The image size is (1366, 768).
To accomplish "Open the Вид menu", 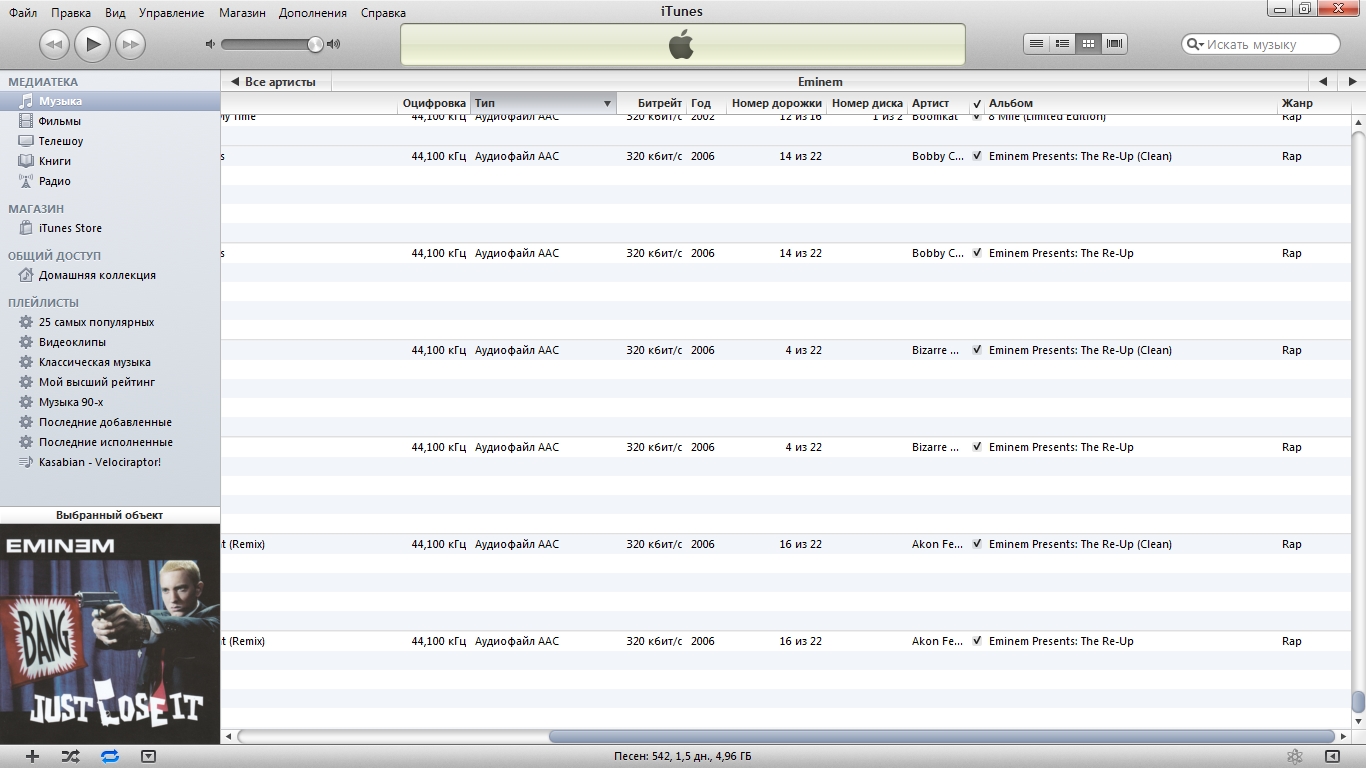I will tap(115, 13).
